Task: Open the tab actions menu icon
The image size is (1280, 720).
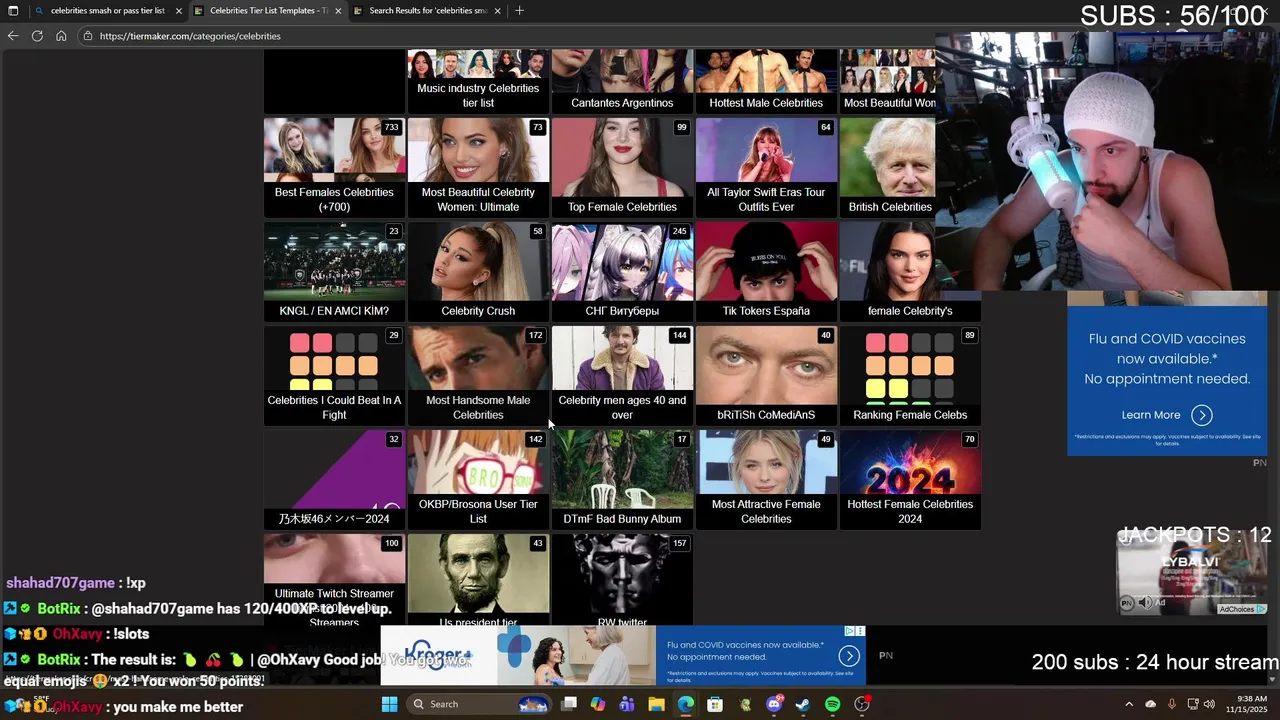Action: [x=13, y=11]
